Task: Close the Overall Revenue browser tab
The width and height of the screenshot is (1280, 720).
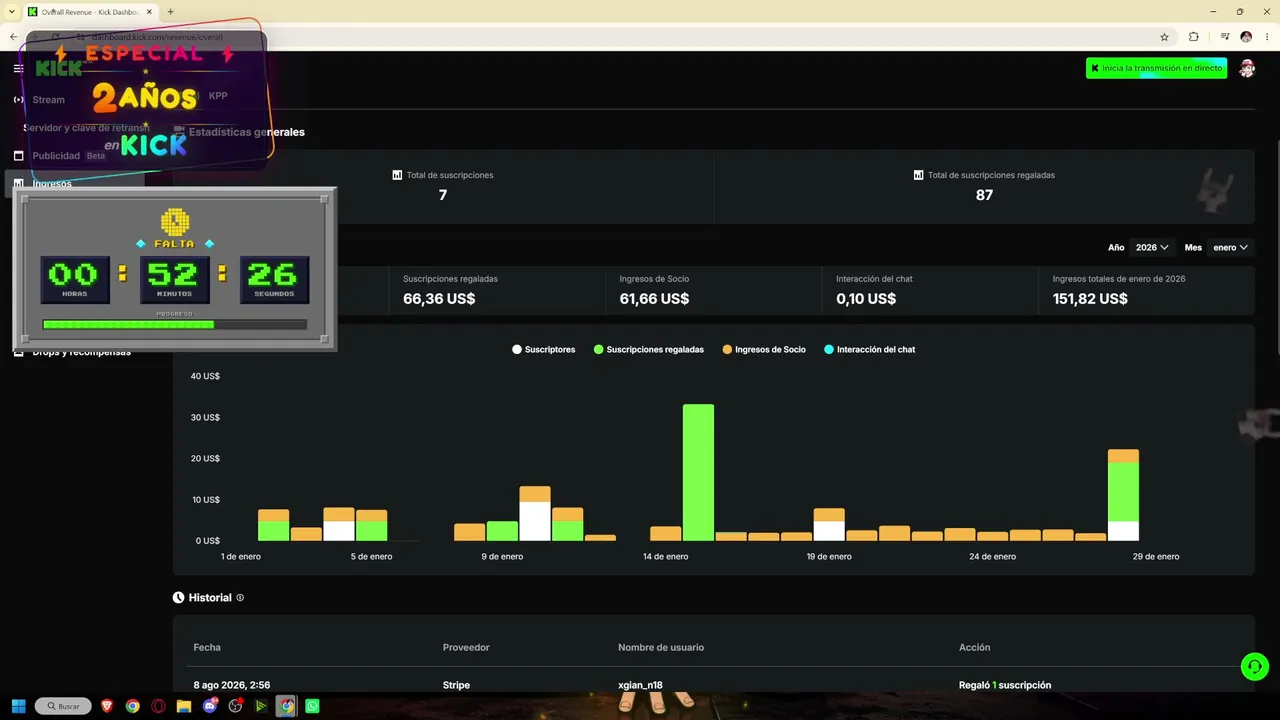Action: click(x=149, y=12)
